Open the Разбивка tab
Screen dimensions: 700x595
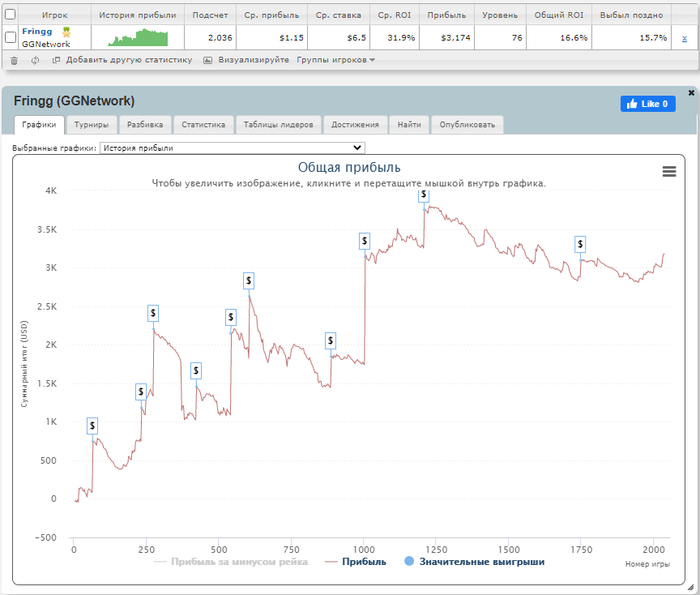[145, 125]
